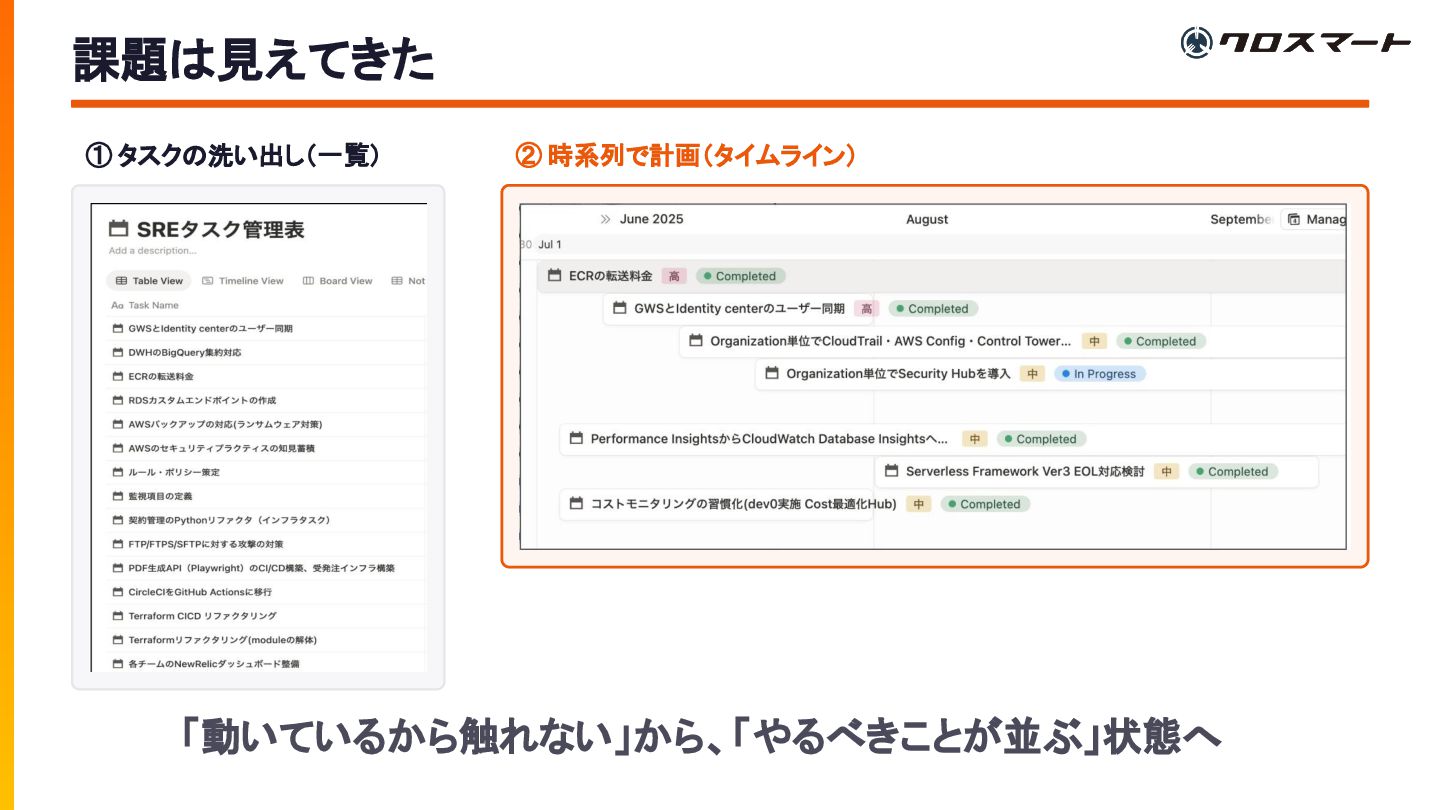Click Completed badge on Organization単位でCloudTrail bar
Image resolution: width=1440 pixels, height=810 pixels.
click(1161, 341)
